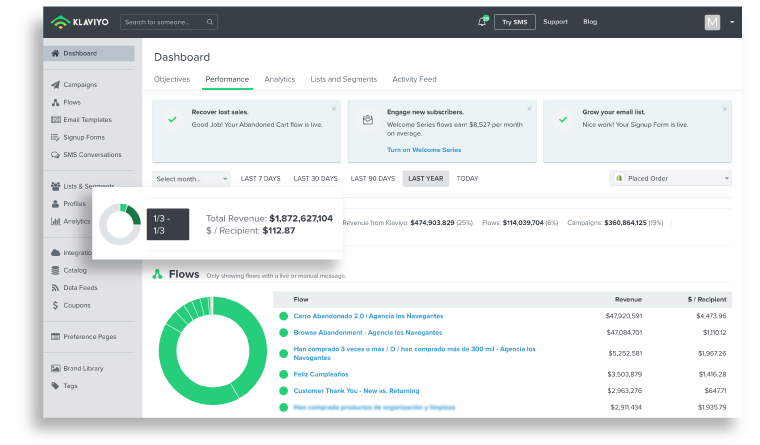Select TODAY range
Image resolution: width=760 pixels, height=445 pixels.
tap(467, 178)
